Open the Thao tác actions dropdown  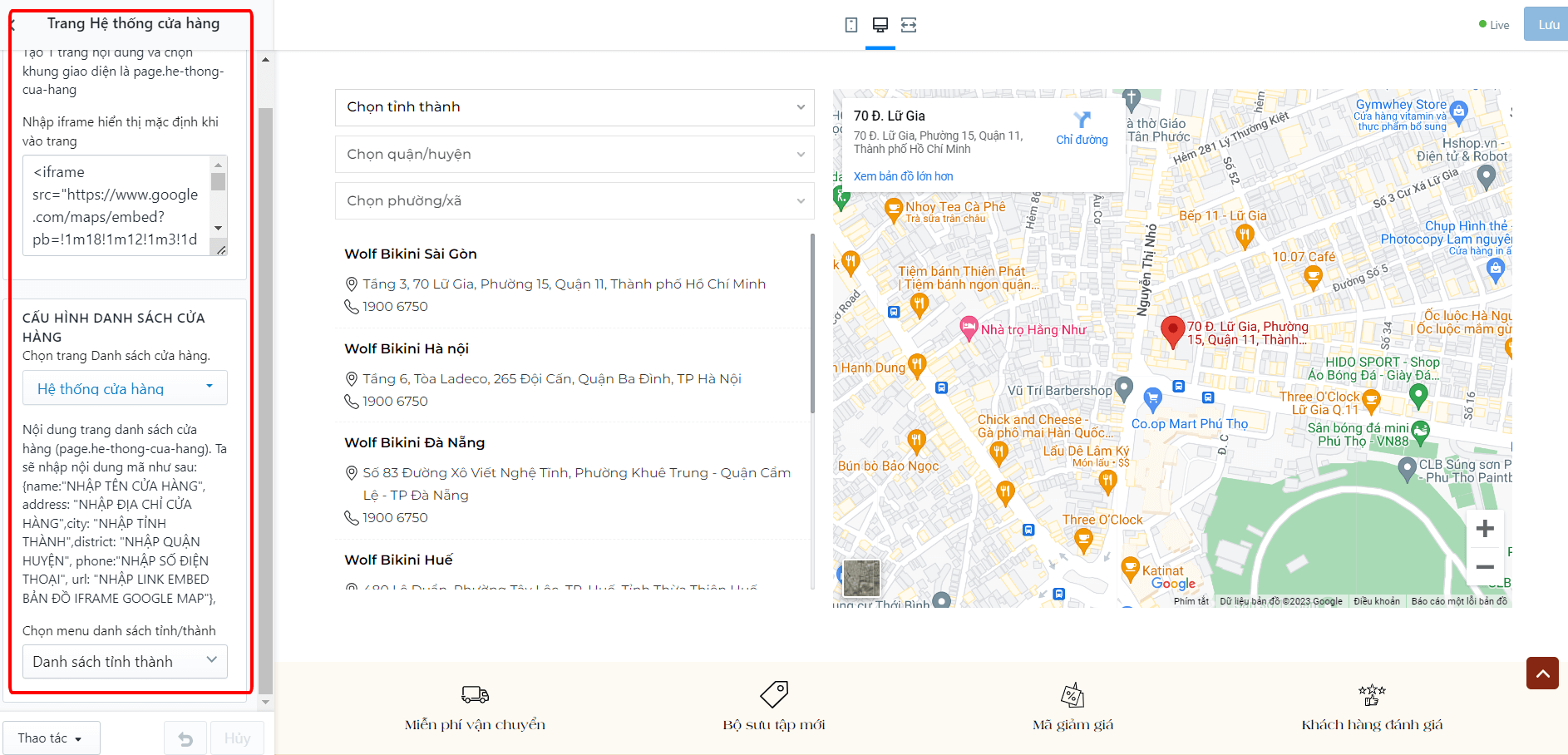click(x=51, y=738)
